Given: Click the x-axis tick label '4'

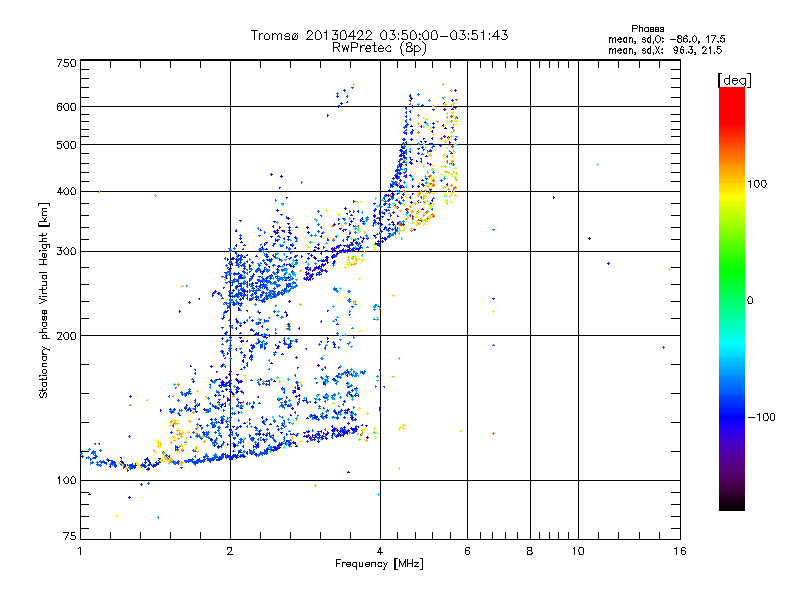Looking at the screenshot, I should pos(380,551).
